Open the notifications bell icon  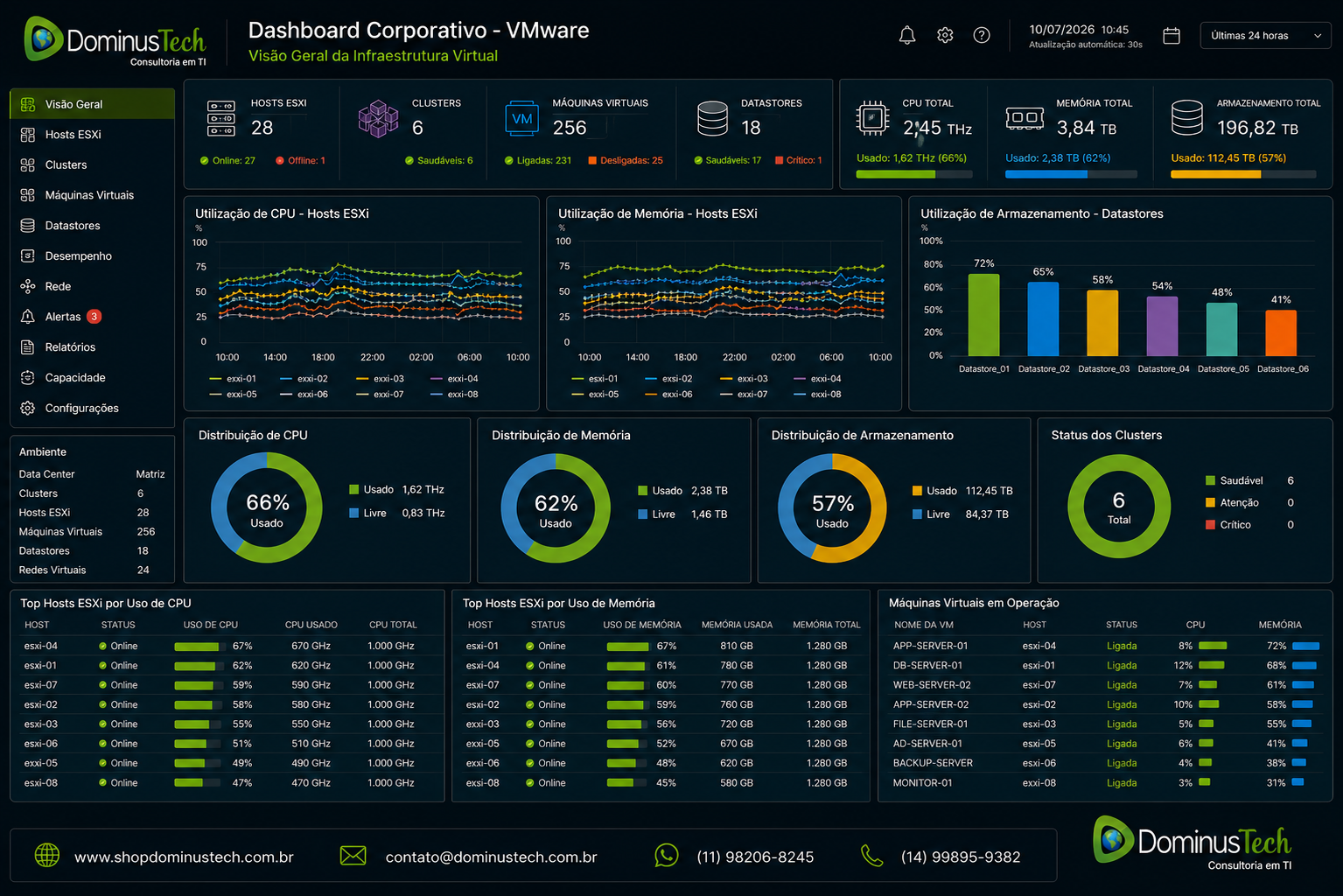tap(907, 36)
